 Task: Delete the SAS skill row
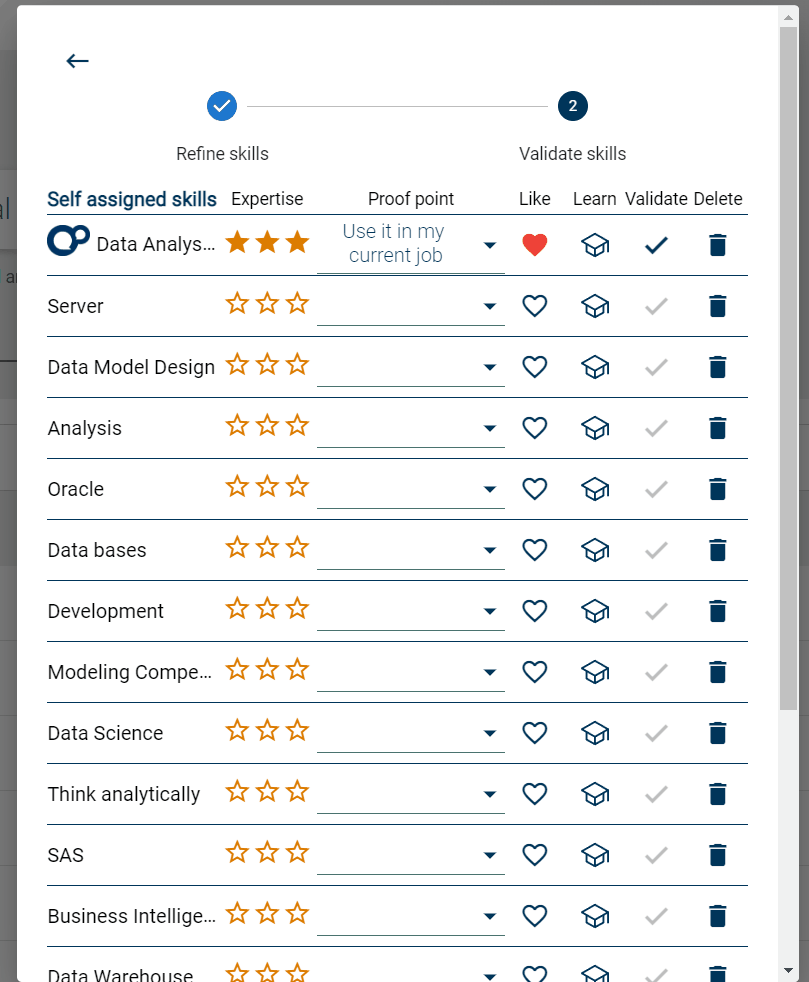tap(717, 855)
